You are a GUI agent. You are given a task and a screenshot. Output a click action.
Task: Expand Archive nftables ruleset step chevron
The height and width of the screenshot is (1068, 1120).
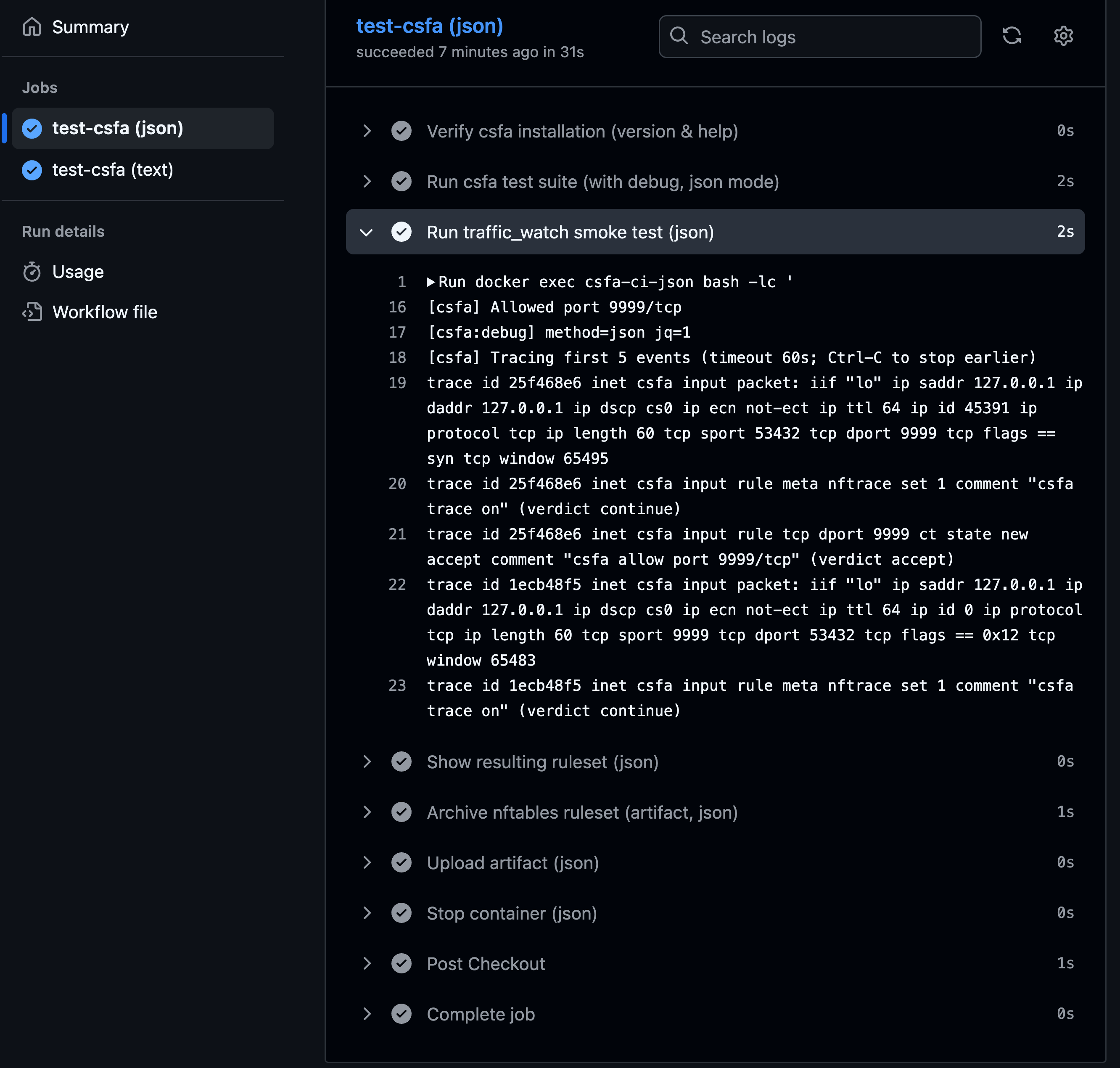[367, 812]
